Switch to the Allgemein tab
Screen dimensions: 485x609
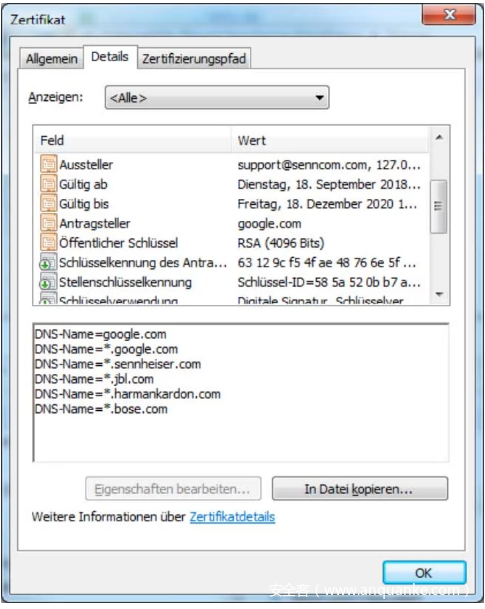[52, 59]
